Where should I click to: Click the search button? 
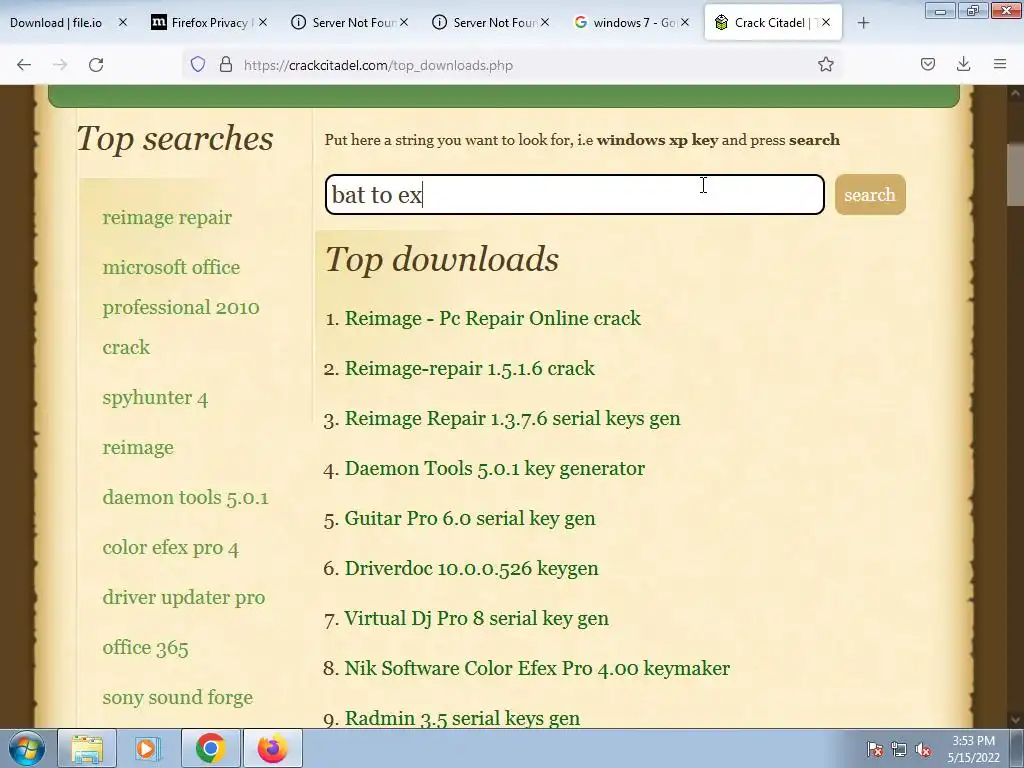point(870,195)
